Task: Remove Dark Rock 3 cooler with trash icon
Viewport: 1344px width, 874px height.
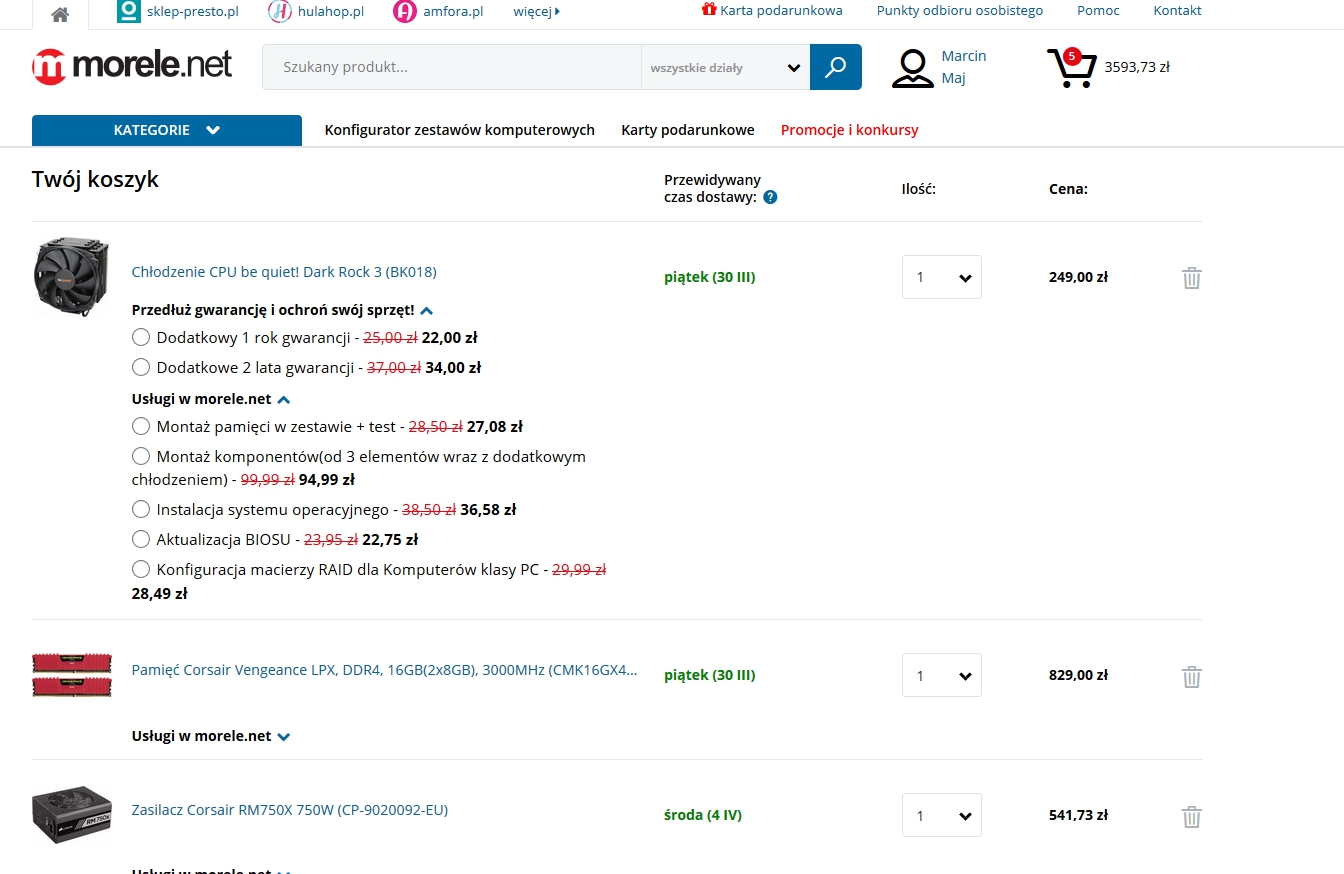Action: coord(1191,278)
